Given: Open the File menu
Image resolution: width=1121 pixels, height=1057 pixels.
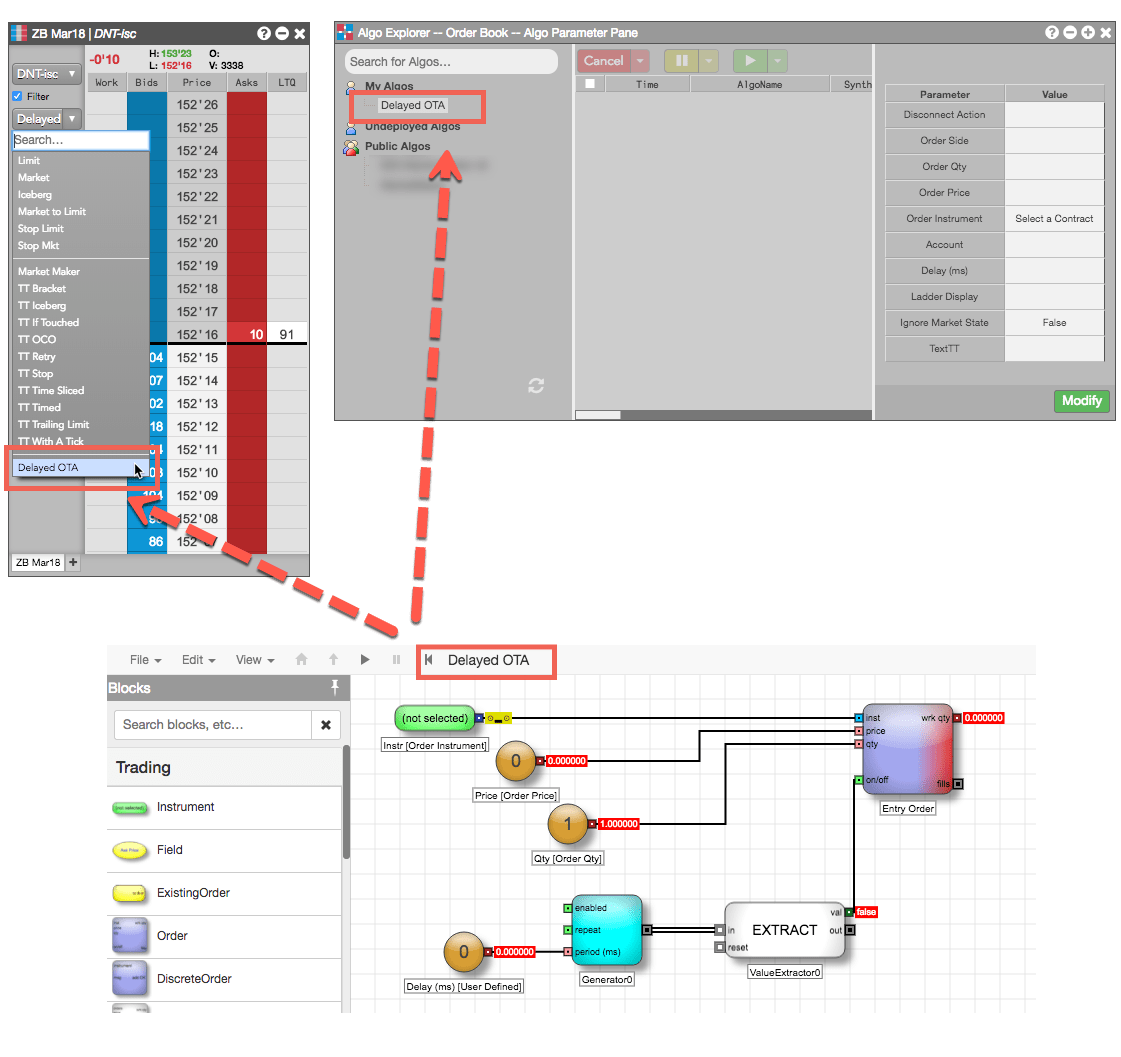Looking at the screenshot, I should tap(145, 659).
